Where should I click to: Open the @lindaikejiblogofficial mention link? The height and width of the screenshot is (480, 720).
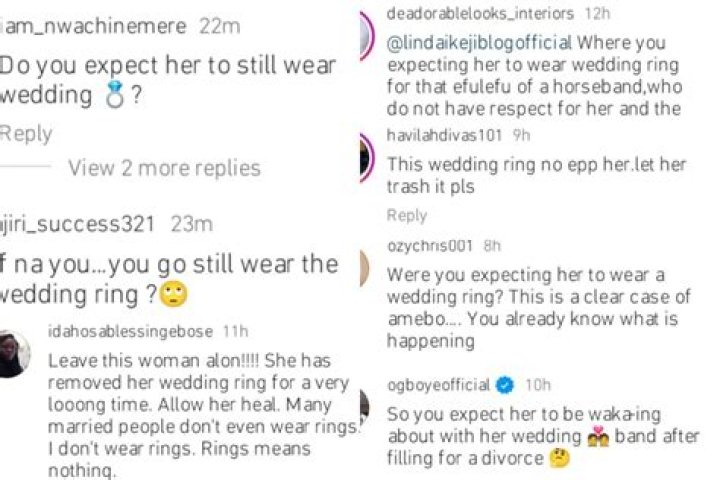pos(479,43)
